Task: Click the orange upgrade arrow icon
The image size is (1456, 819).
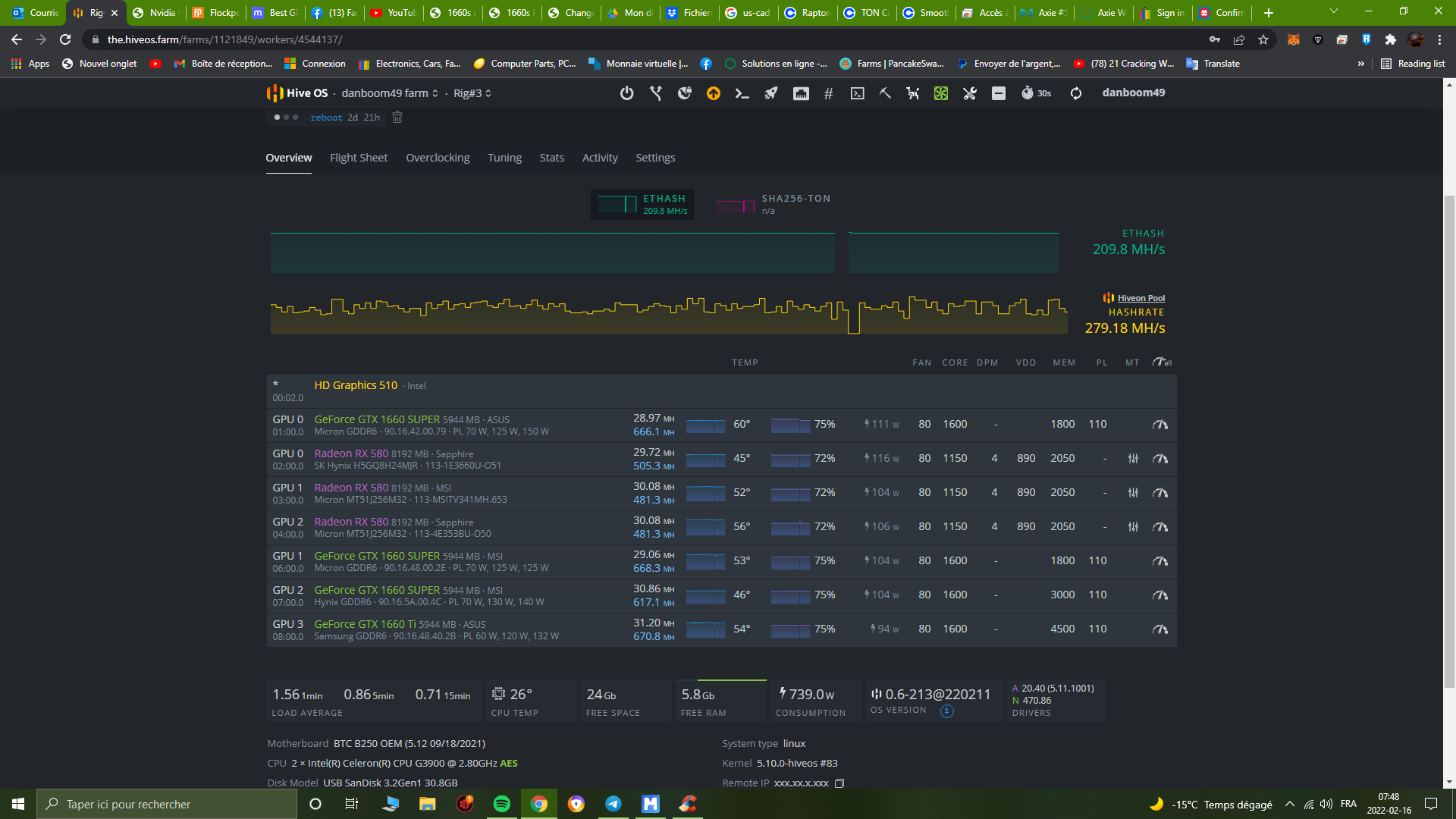Action: pos(714,93)
